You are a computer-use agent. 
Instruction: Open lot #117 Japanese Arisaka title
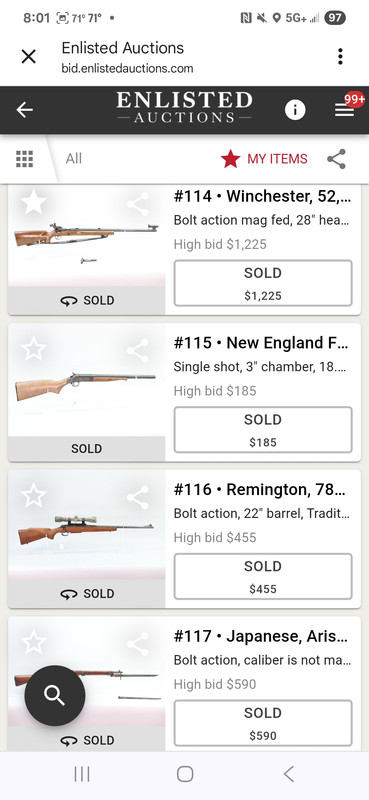(x=262, y=636)
